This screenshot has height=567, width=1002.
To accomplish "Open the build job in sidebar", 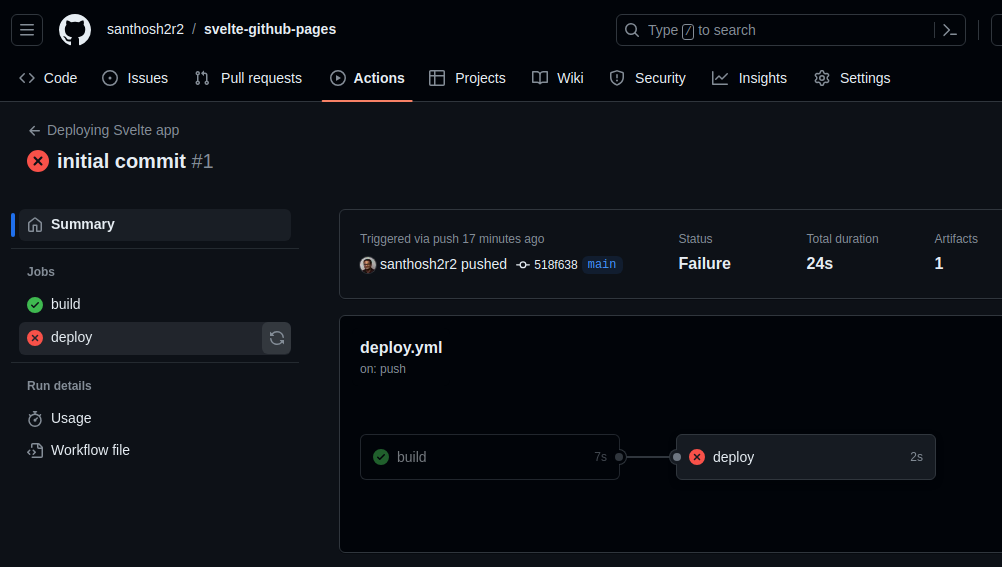I will (x=155, y=304).
